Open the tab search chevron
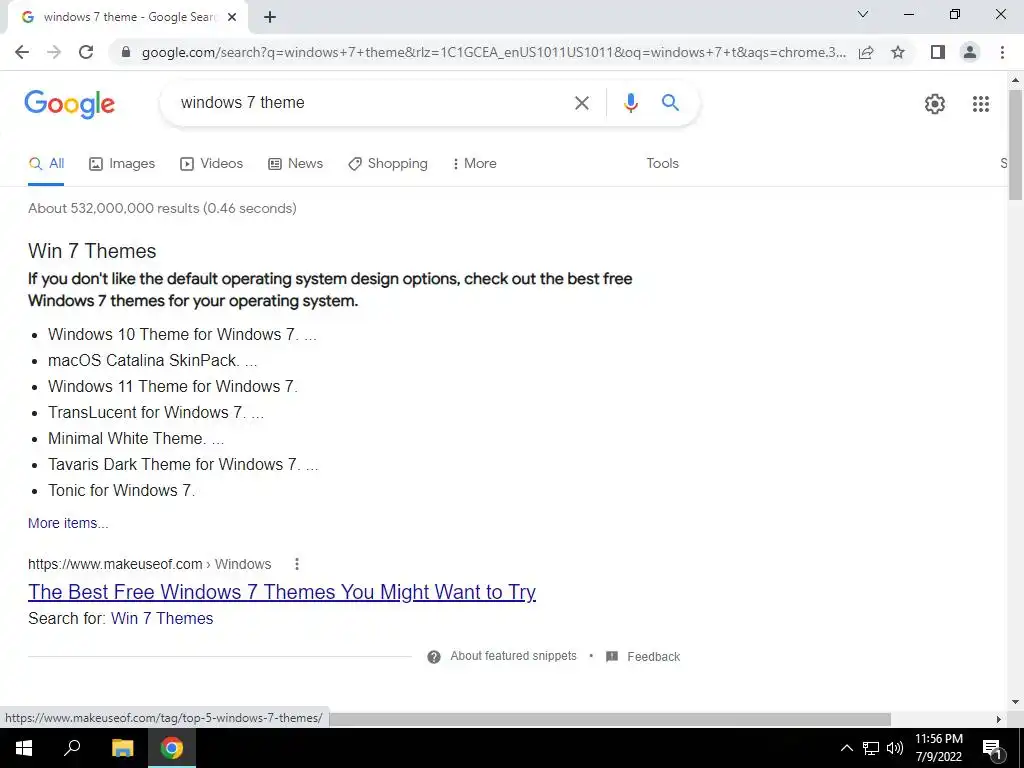Image resolution: width=1024 pixels, height=768 pixels. pyautogui.click(x=863, y=14)
